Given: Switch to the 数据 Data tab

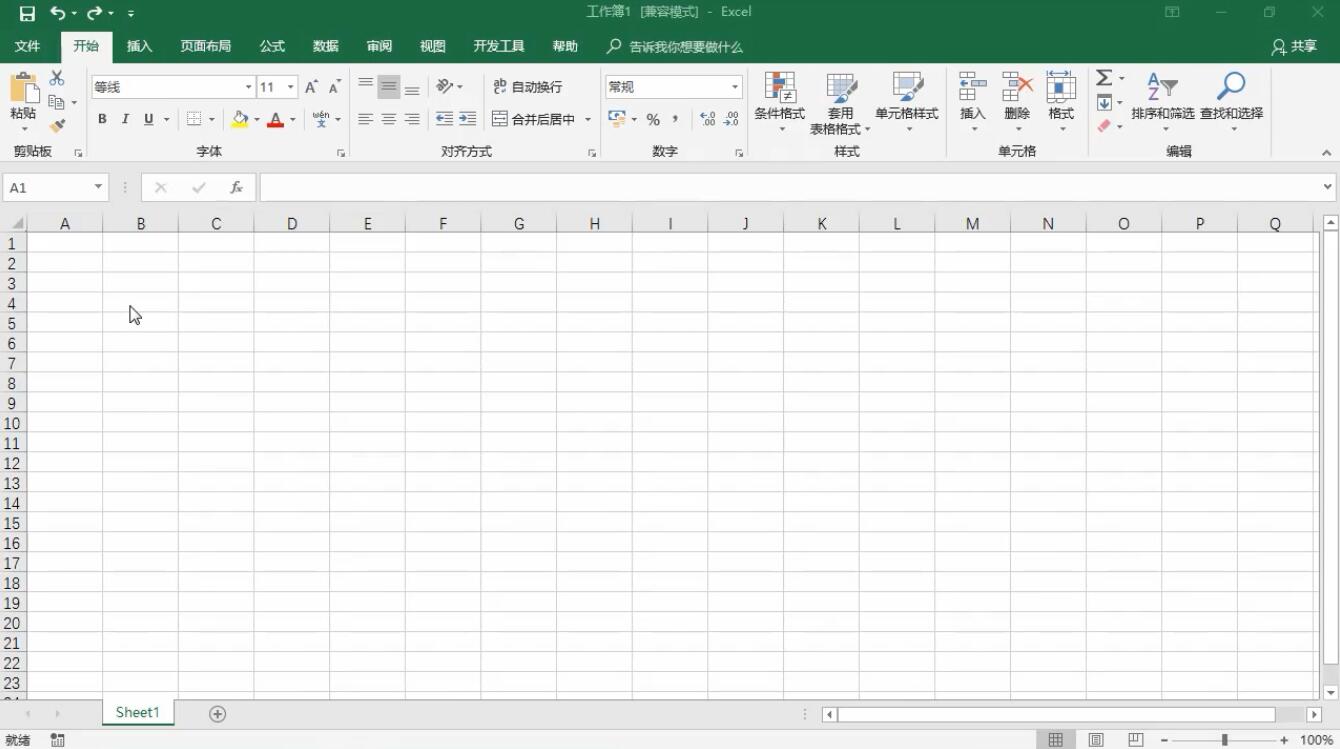Looking at the screenshot, I should [x=325, y=47].
